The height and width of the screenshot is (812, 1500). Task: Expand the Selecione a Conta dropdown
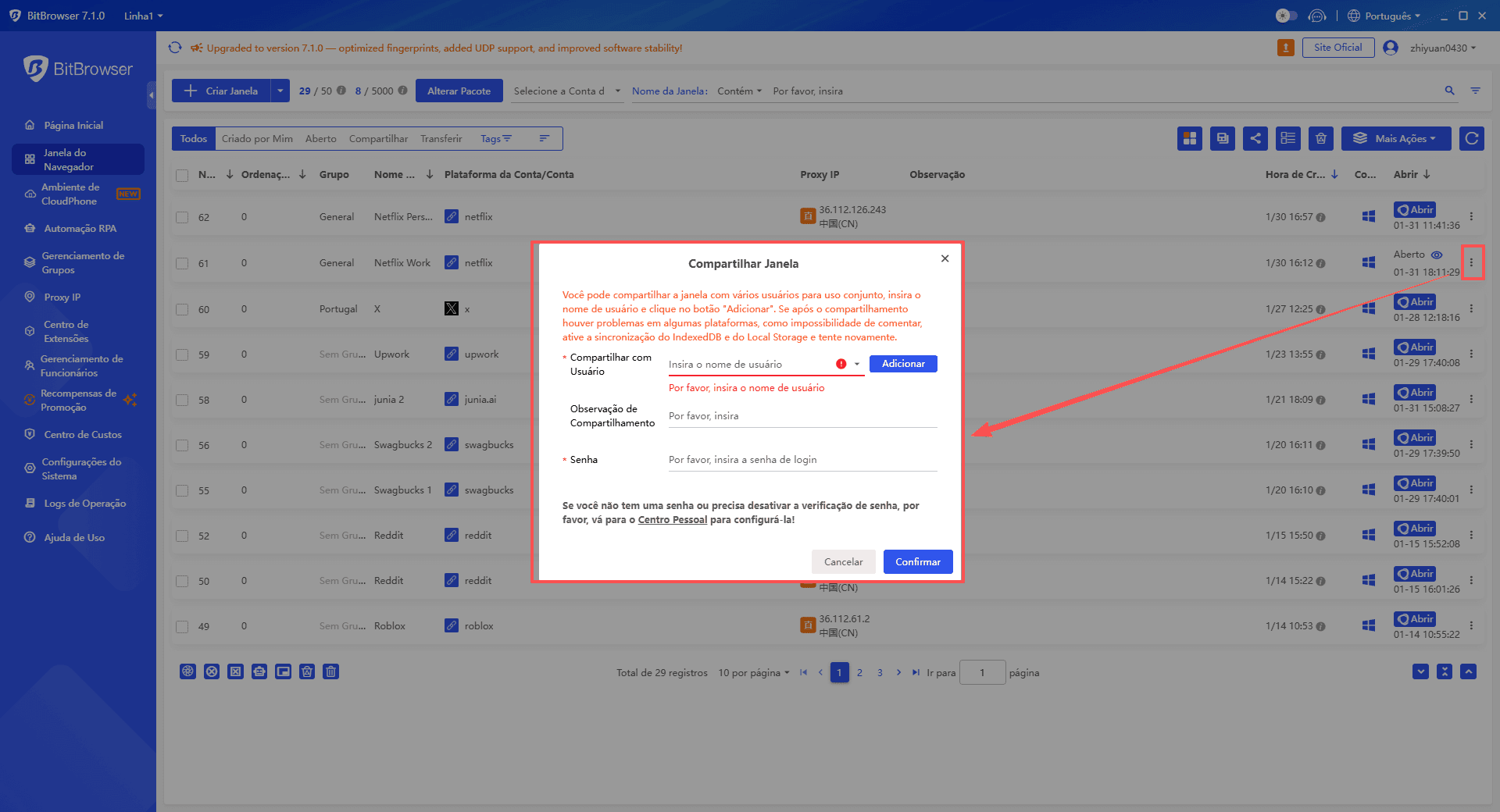pos(566,91)
